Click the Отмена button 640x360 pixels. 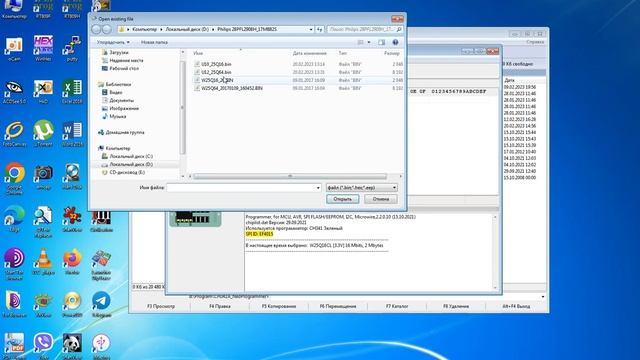tap(380, 199)
